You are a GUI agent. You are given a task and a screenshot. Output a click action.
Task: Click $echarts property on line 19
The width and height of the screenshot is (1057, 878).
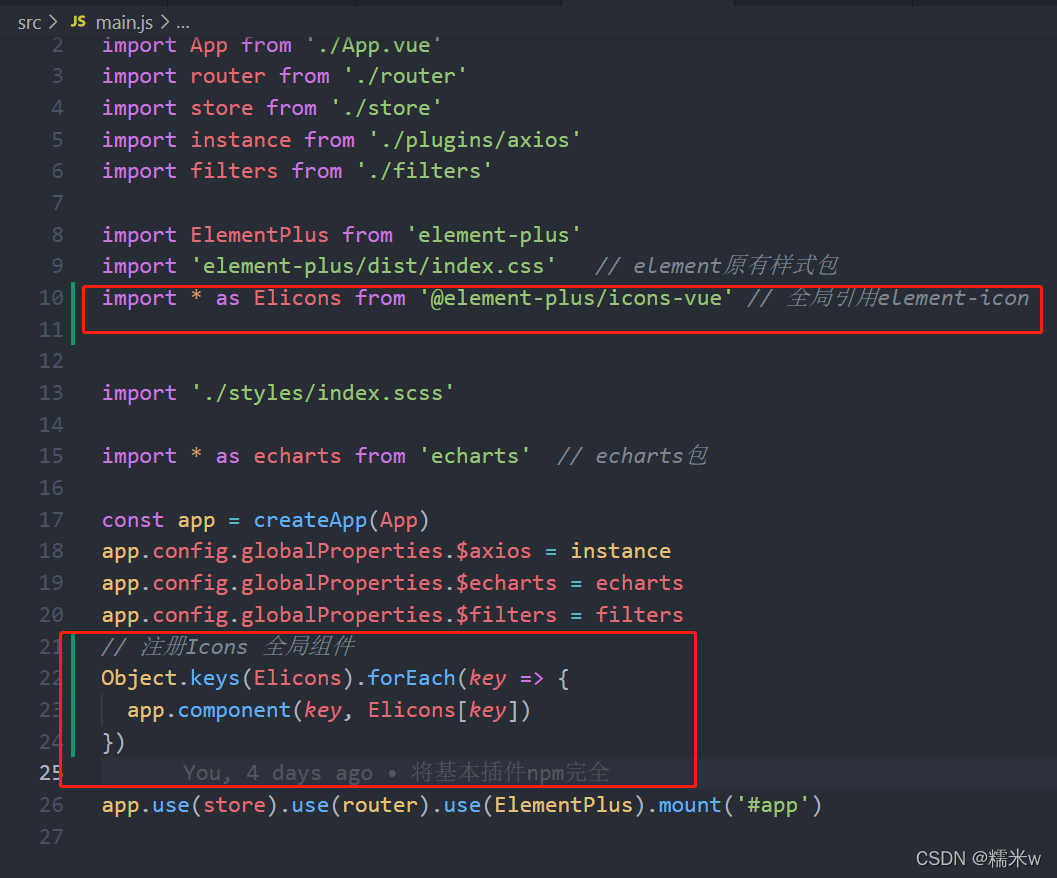(x=506, y=583)
